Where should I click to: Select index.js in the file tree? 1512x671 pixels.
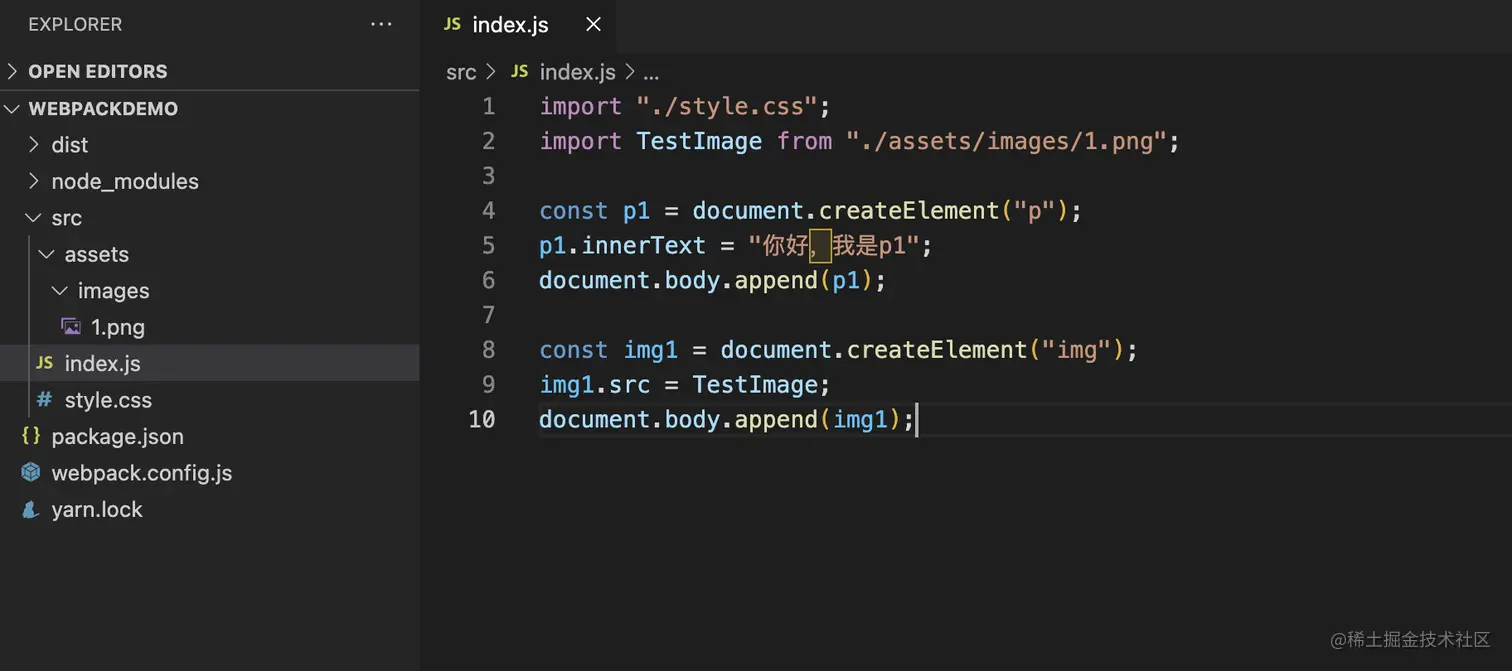click(x=209, y=363)
